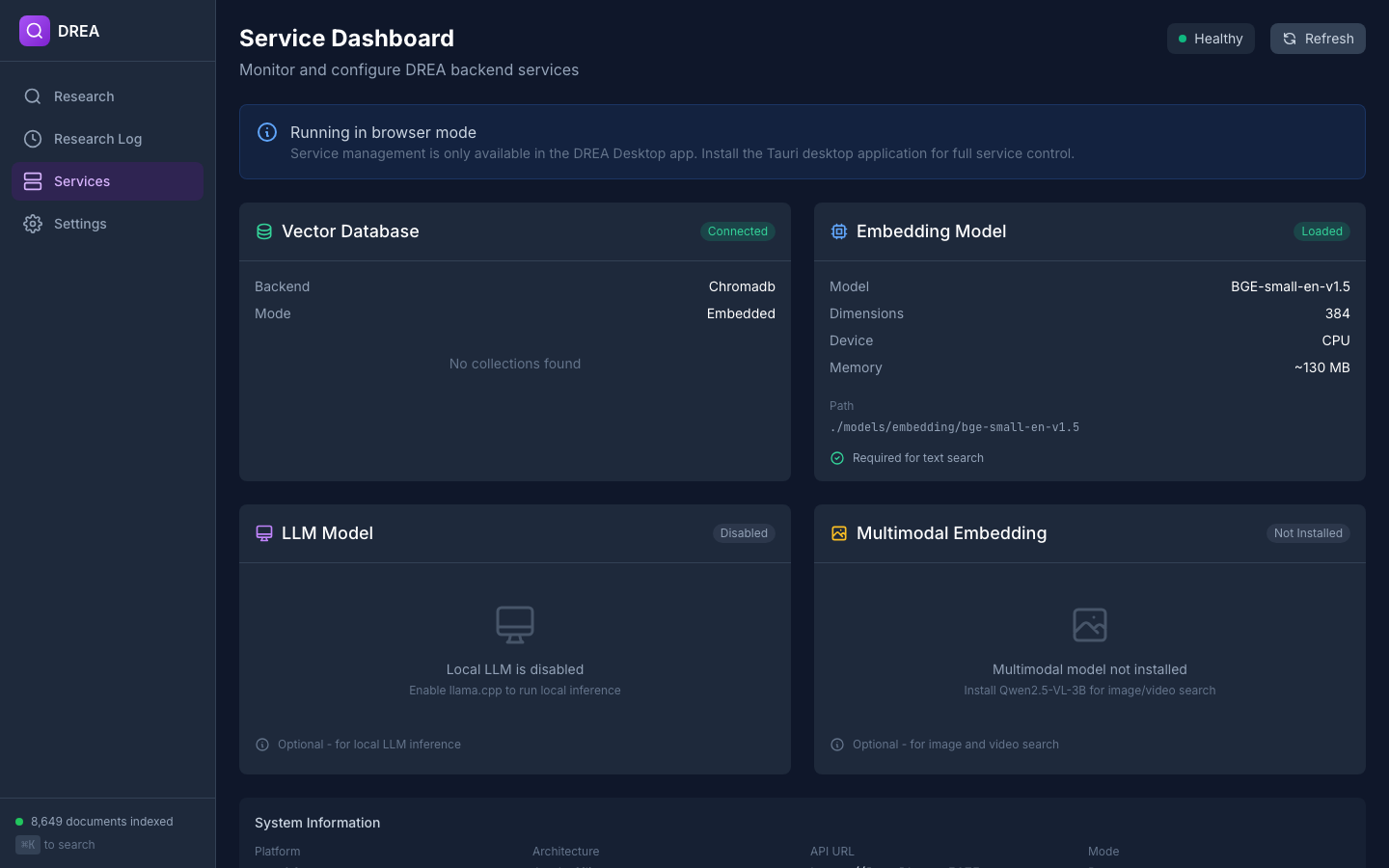Open the Settings gear icon
This screenshot has width=1389, height=868.
33,224
